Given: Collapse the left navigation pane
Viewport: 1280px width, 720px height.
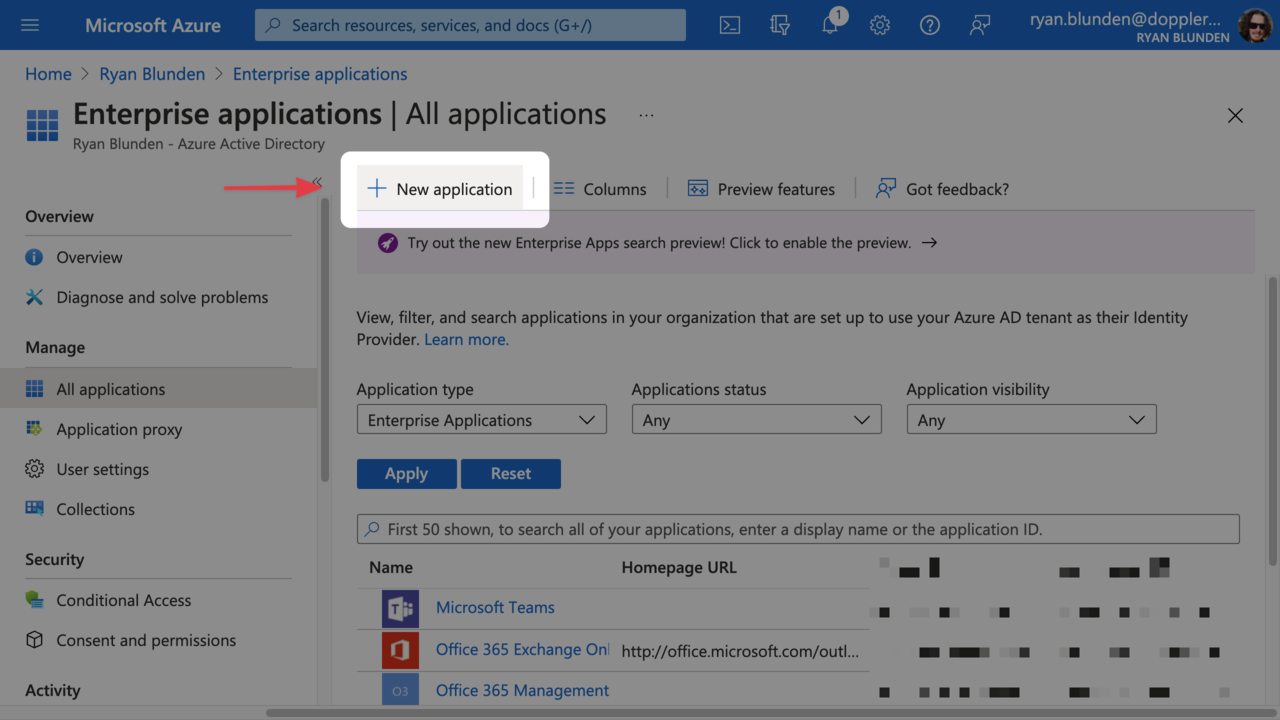Looking at the screenshot, I should pos(317,181).
